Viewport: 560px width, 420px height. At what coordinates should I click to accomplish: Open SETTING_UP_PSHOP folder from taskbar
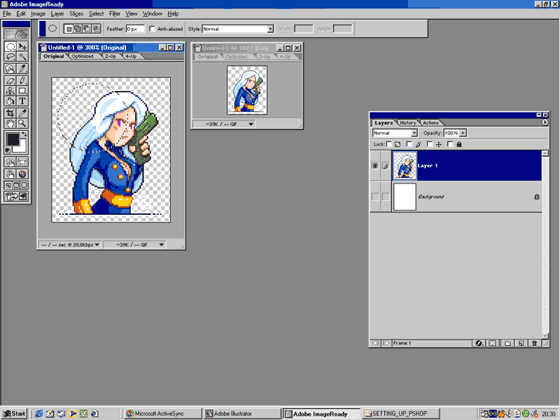400,414
